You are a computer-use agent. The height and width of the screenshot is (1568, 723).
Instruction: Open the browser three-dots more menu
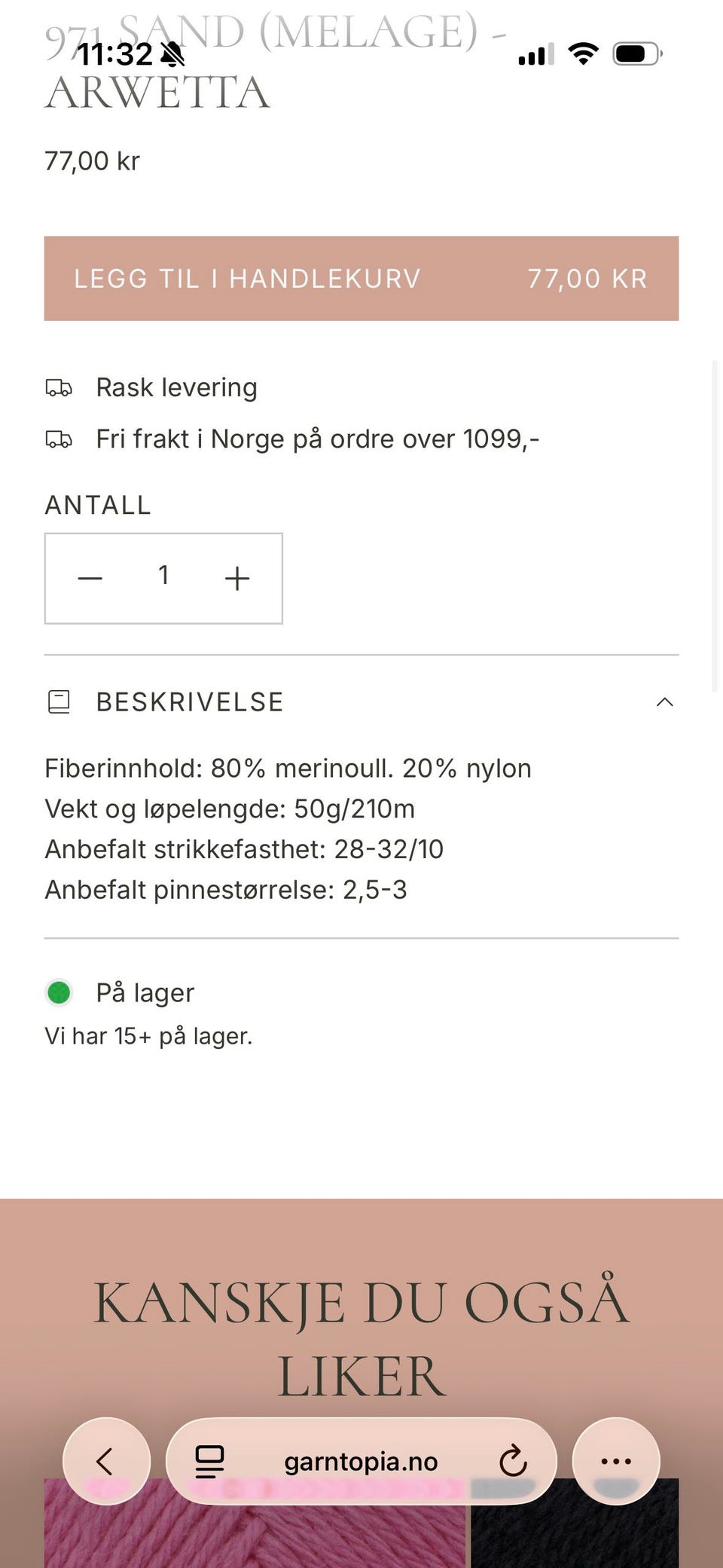615,1461
